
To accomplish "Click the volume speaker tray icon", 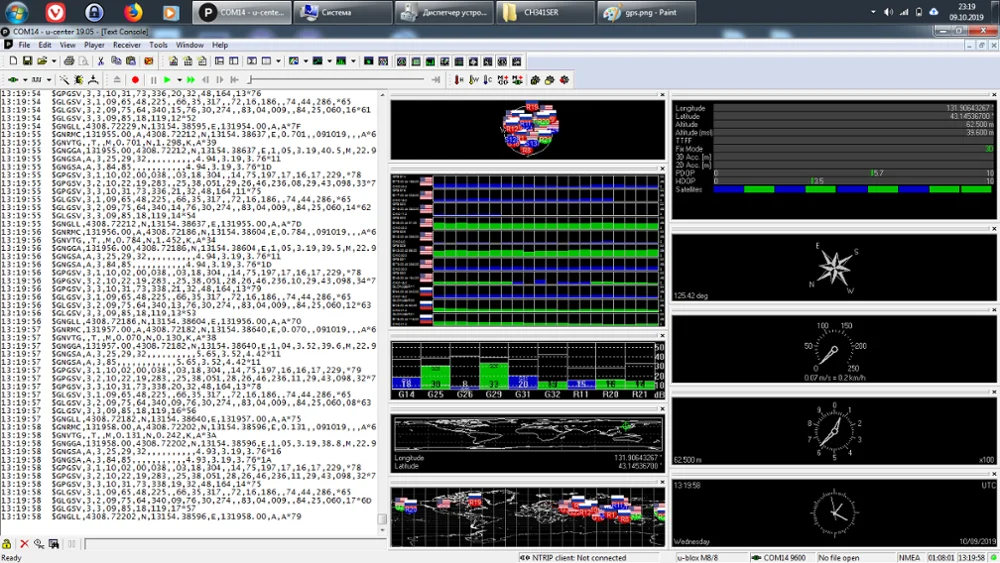I will tap(888, 12).
